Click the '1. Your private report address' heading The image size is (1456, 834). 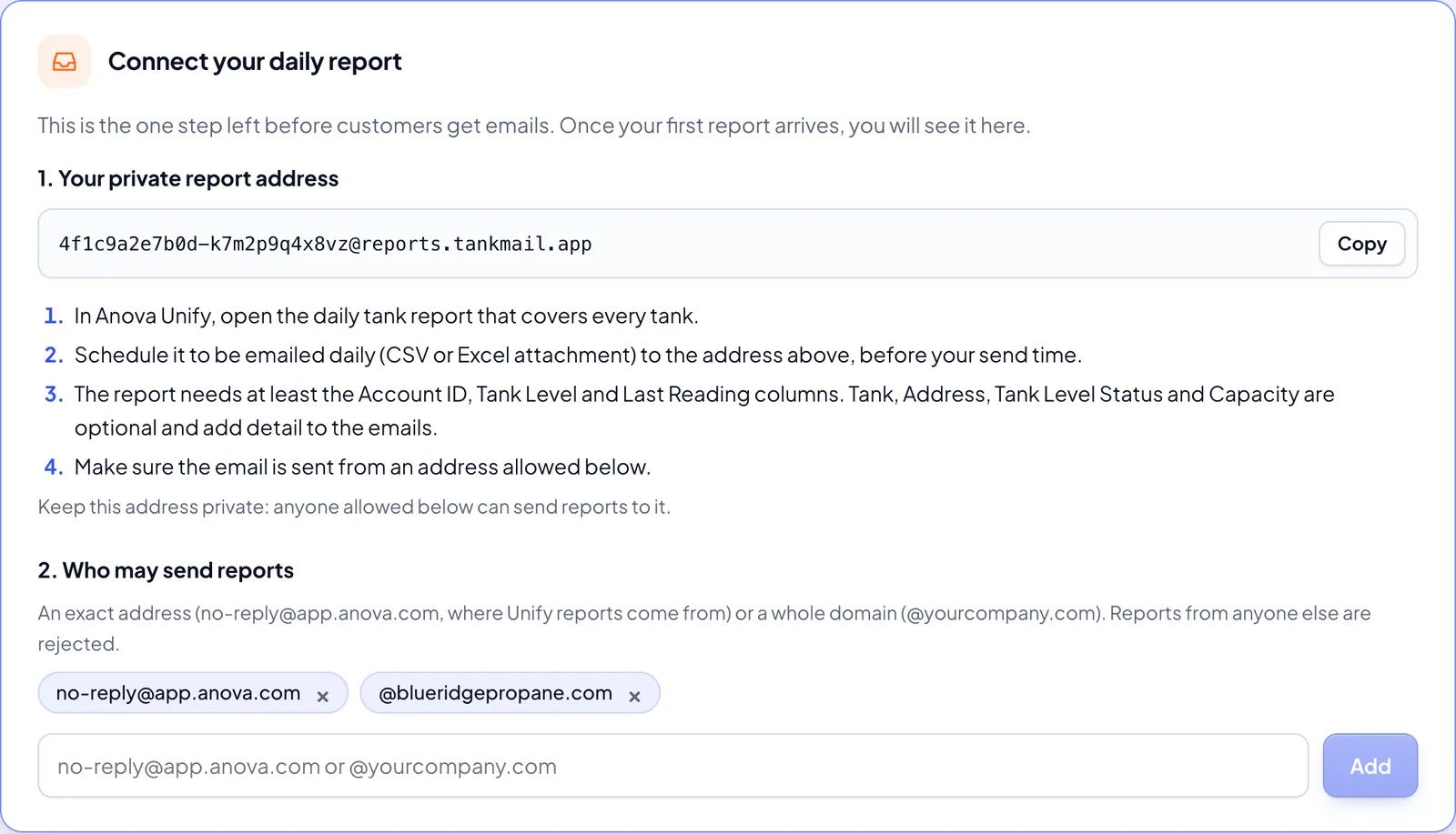pos(188,178)
